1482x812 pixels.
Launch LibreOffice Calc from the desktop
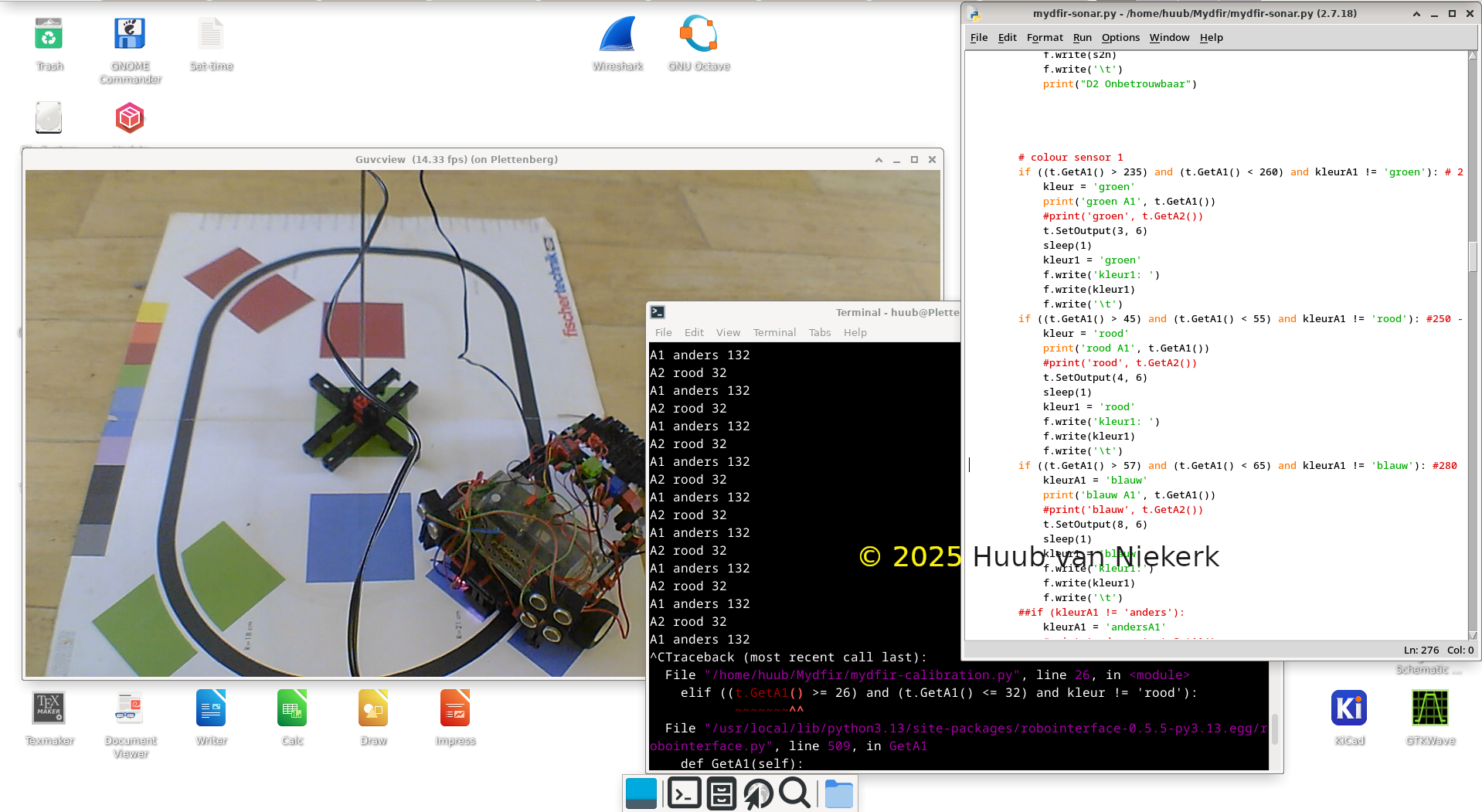tap(292, 709)
